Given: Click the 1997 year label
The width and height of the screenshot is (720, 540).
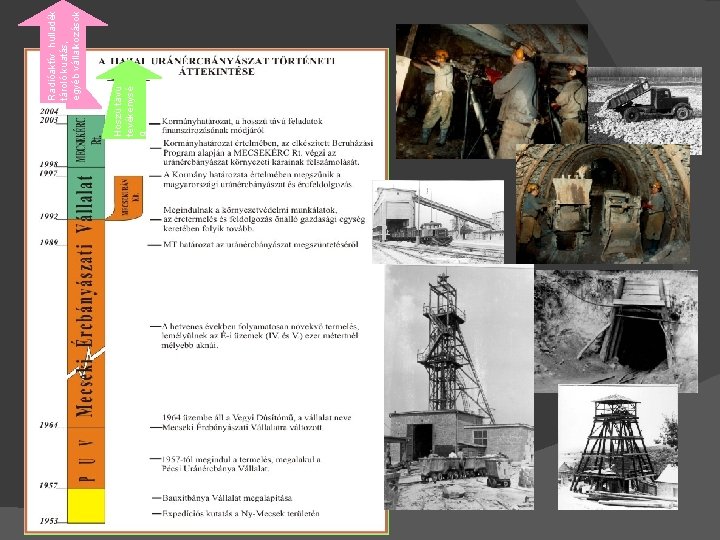Looking at the screenshot, I should point(49,173).
